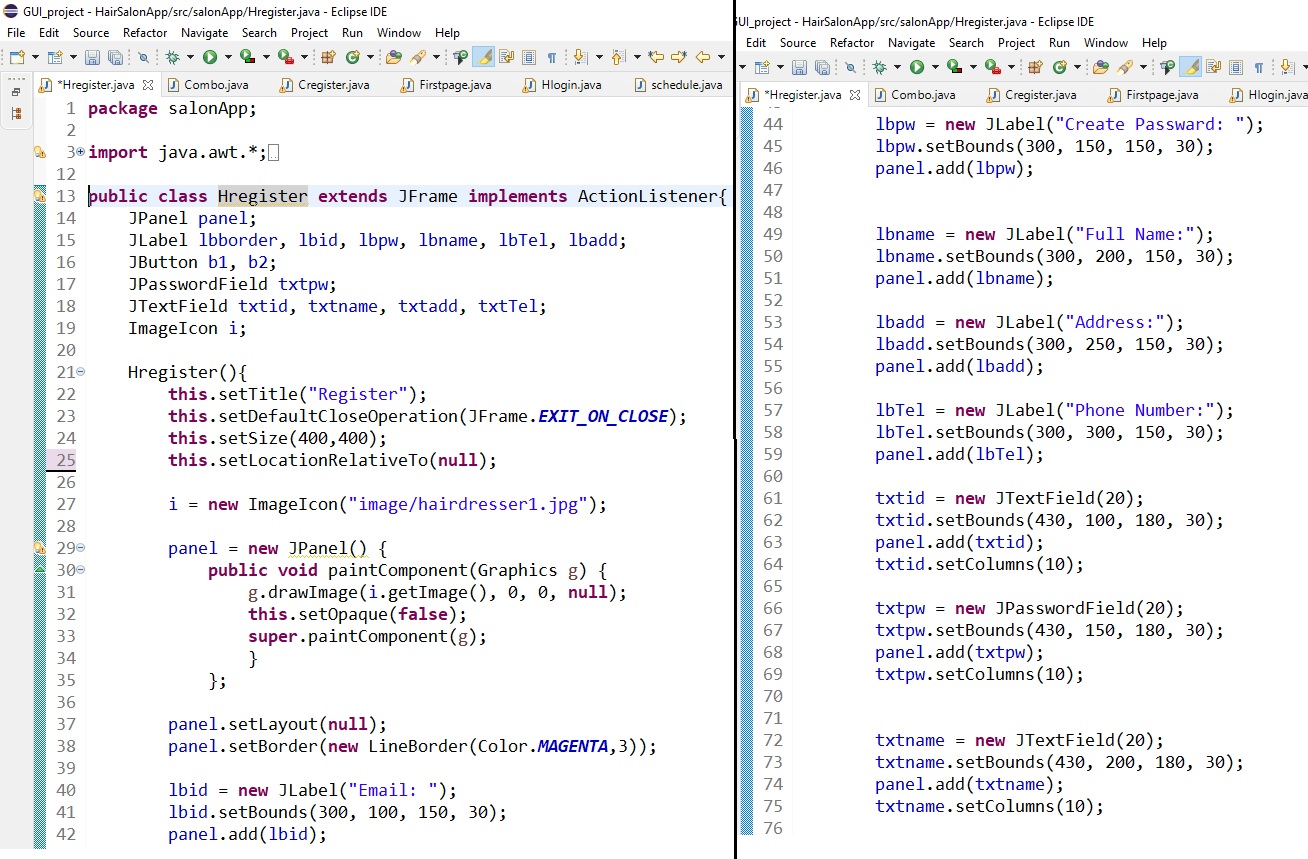Click New Java Package icon in right window

[1036, 67]
